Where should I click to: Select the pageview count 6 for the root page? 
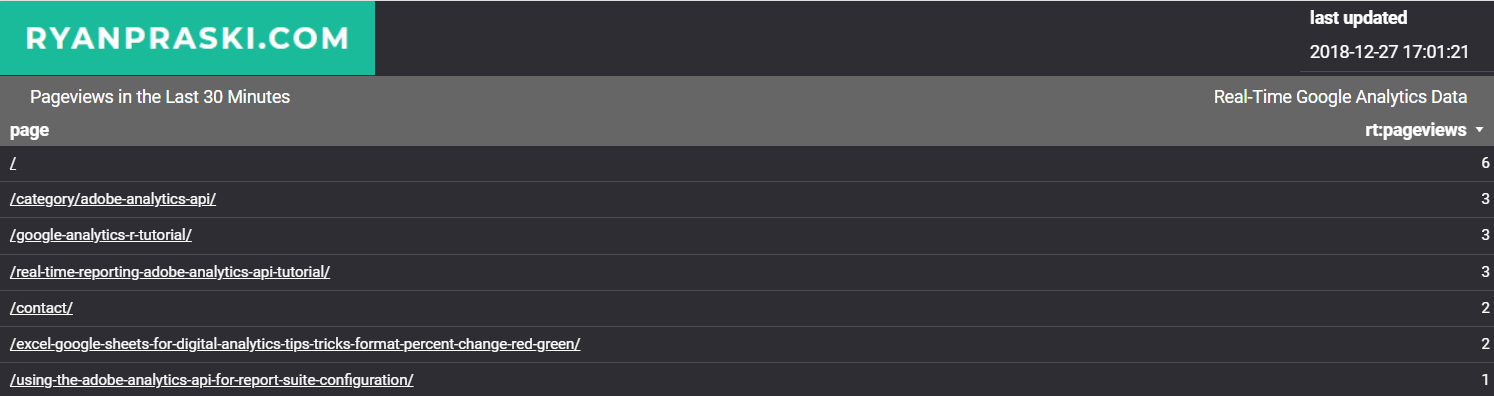click(x=1485, y=163)
